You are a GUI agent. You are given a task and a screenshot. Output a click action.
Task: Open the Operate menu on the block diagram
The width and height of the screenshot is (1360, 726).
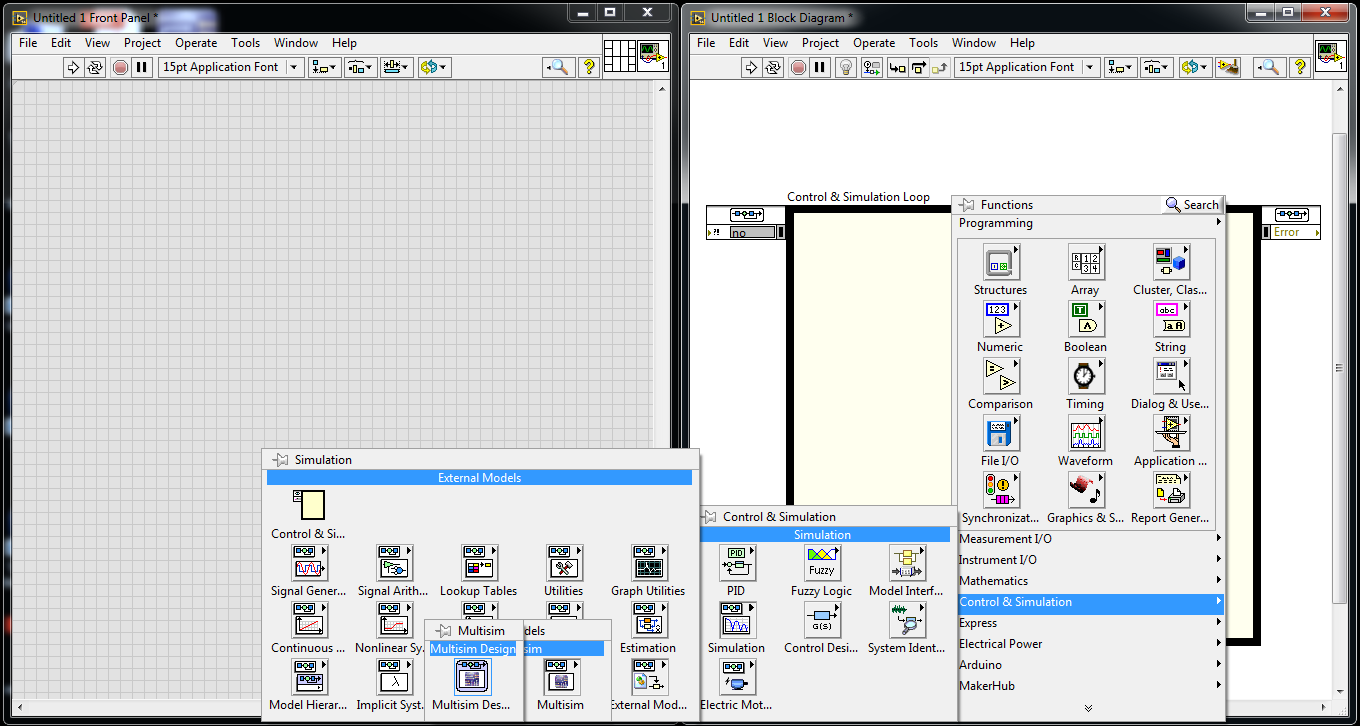[x=874, y=43]
